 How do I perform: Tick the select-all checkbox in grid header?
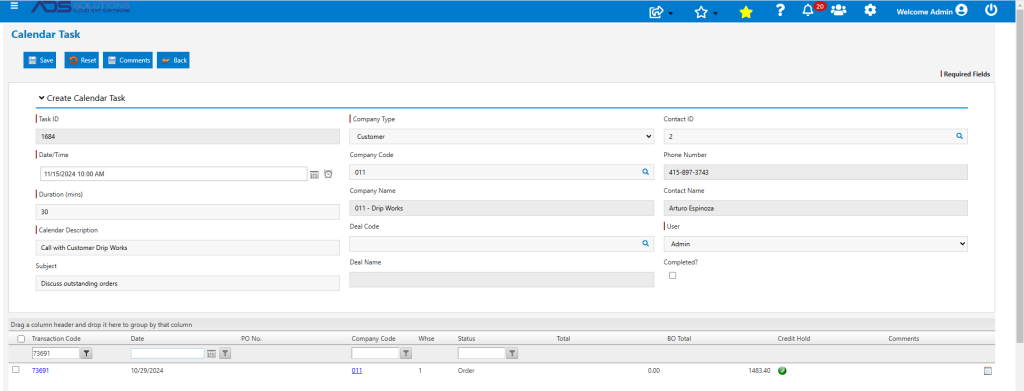[x=21, y=339]
